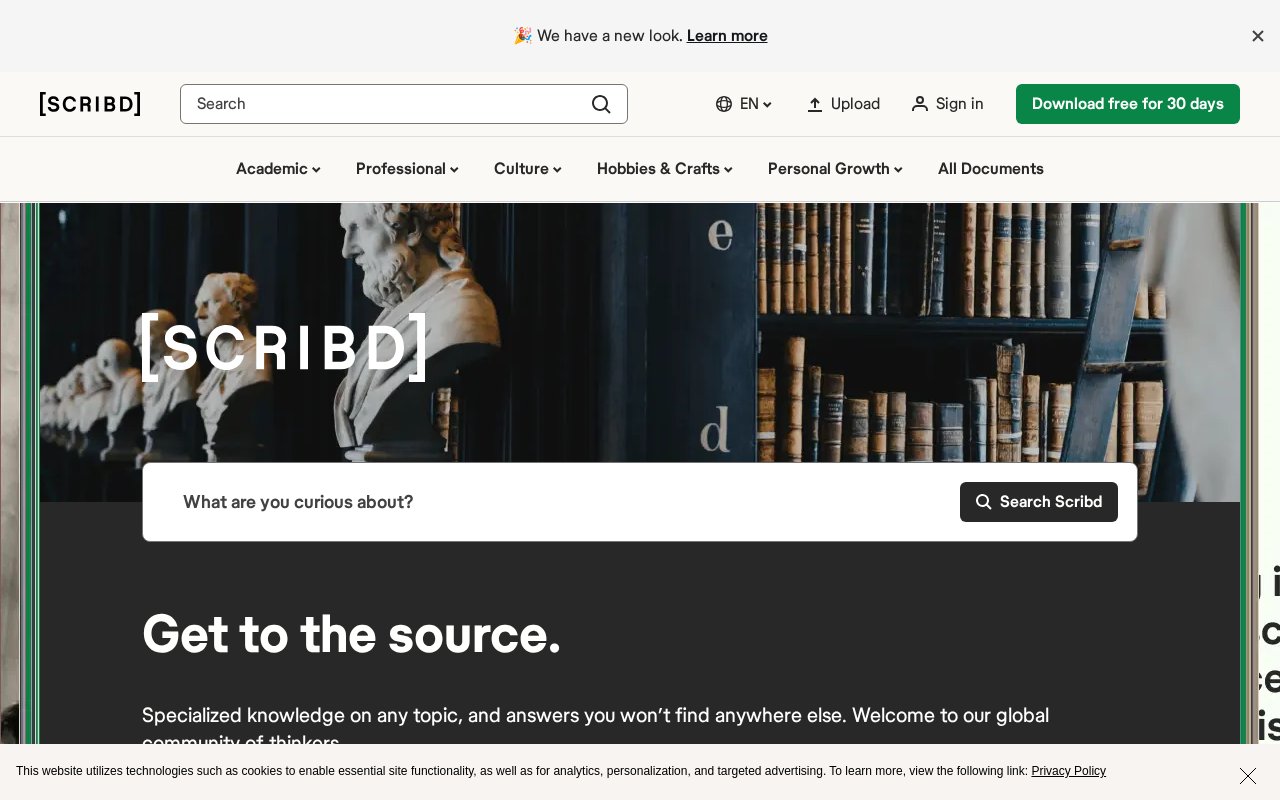
Task: Click the globe language icon
Action: [x=724, y=104]
